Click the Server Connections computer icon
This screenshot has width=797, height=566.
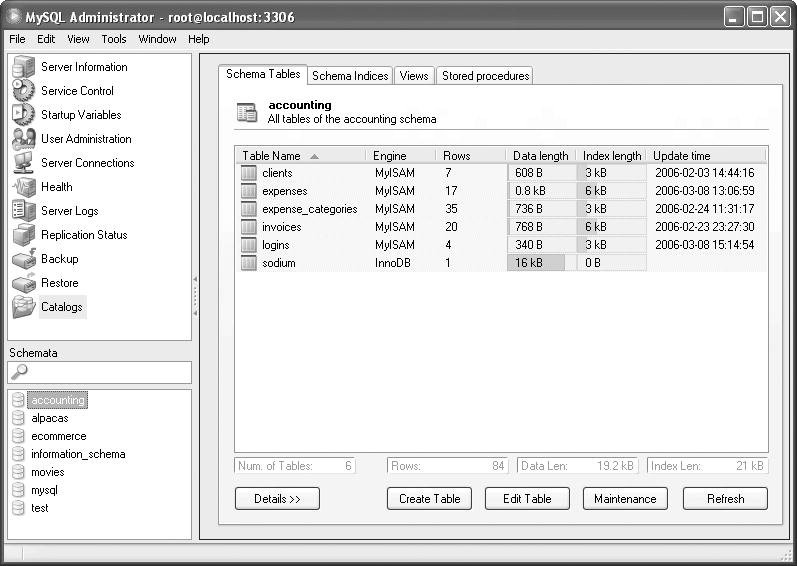tap(23, 163)
